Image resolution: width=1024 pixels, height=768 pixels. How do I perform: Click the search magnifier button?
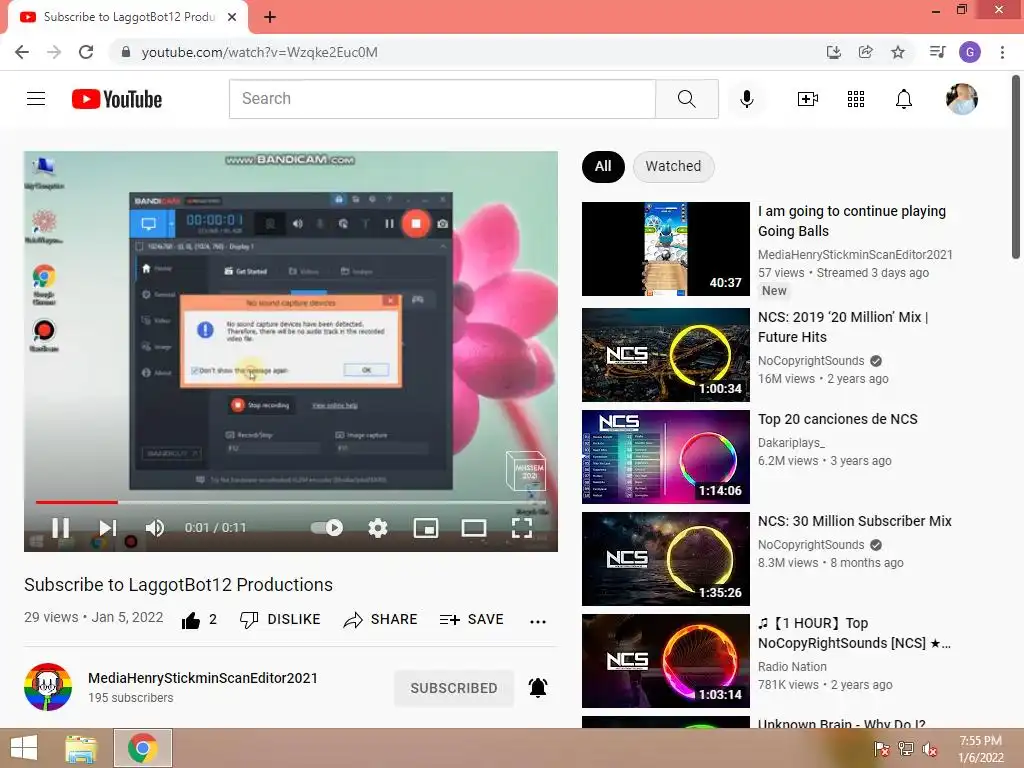686,99
